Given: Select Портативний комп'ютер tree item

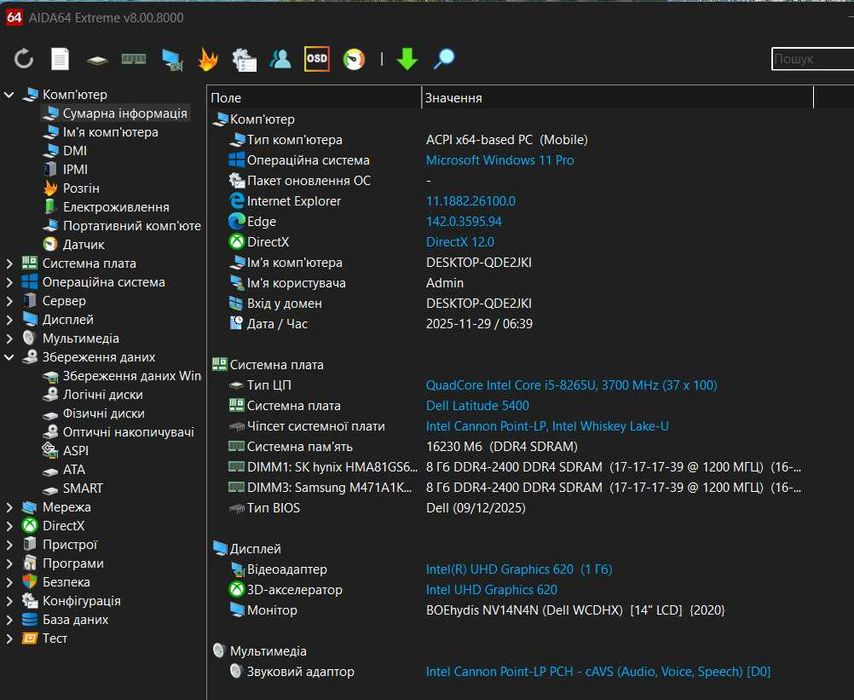Looking at the screenshot, I should pos(132,226).
